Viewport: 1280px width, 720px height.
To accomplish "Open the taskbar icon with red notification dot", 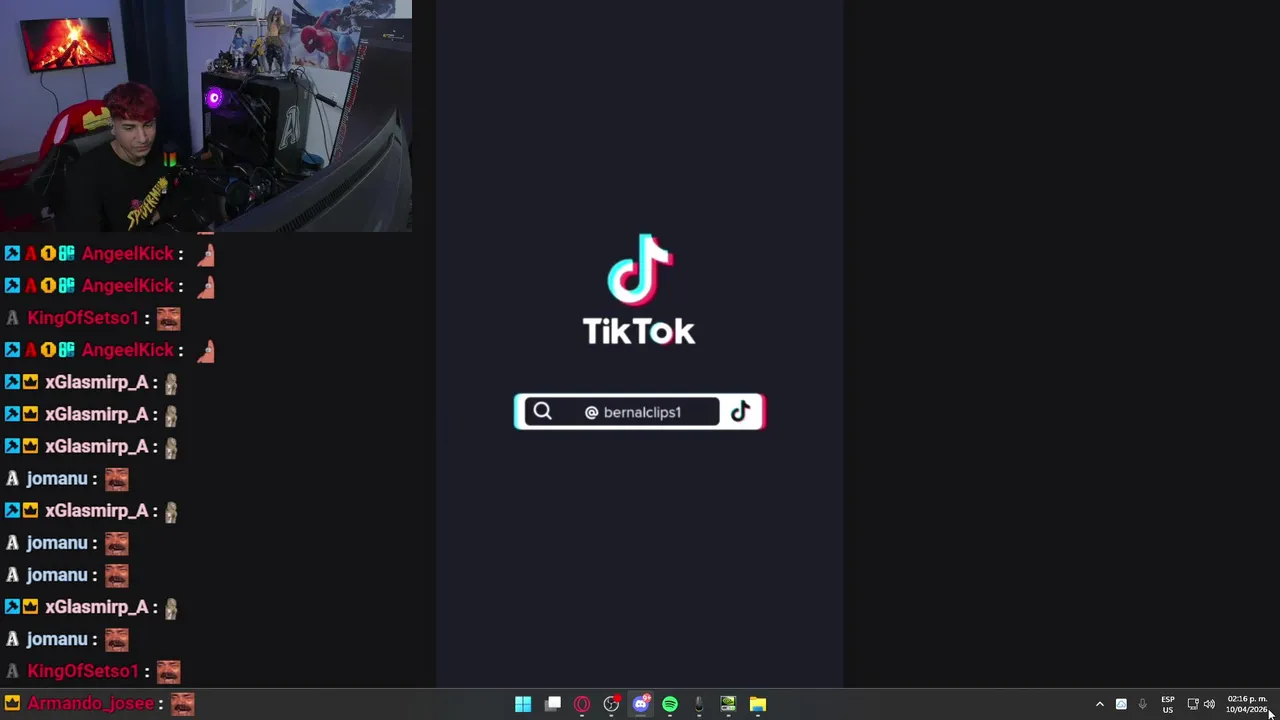I will pyautogui.click(x=612, y=704).
